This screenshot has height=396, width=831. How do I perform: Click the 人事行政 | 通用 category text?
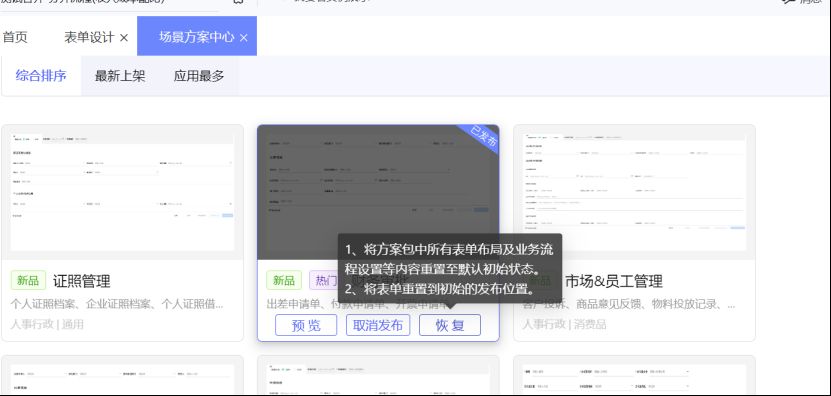coord(47,324)
